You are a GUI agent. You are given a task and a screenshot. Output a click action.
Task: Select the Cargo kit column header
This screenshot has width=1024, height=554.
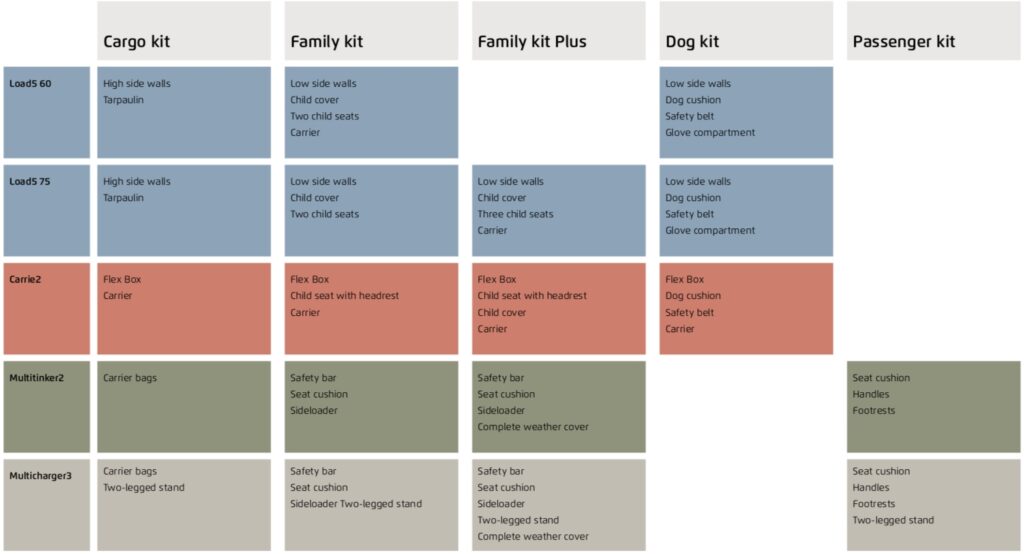coord(184,31)
